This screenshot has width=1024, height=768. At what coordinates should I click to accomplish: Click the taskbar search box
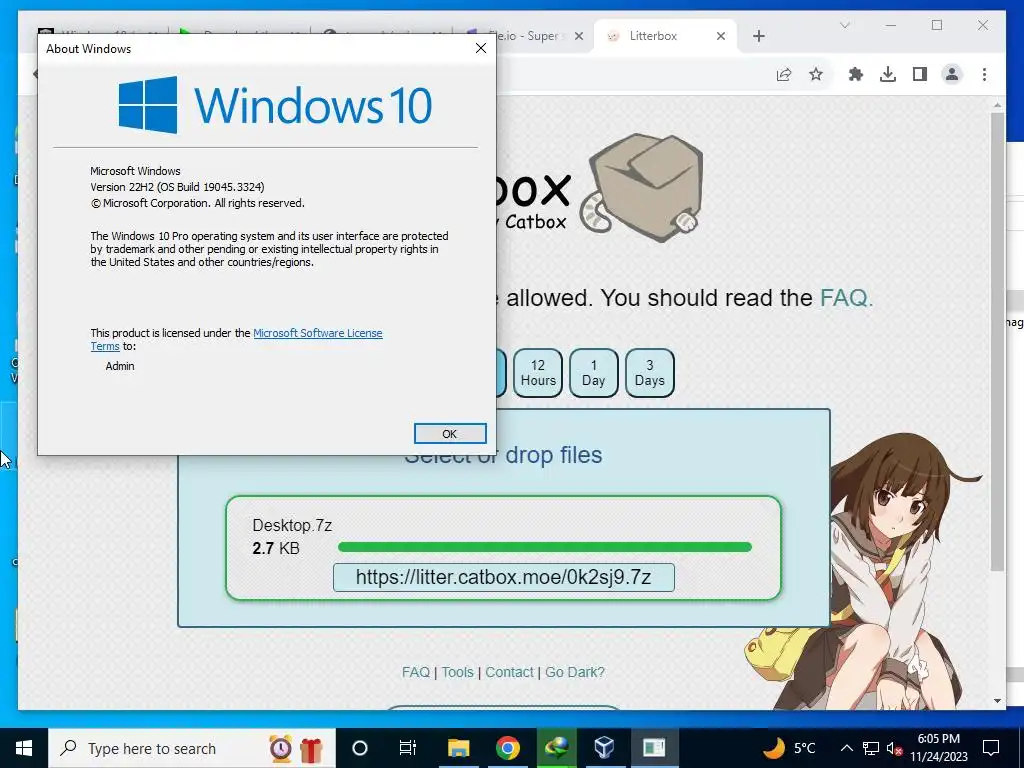click(192, 748)
